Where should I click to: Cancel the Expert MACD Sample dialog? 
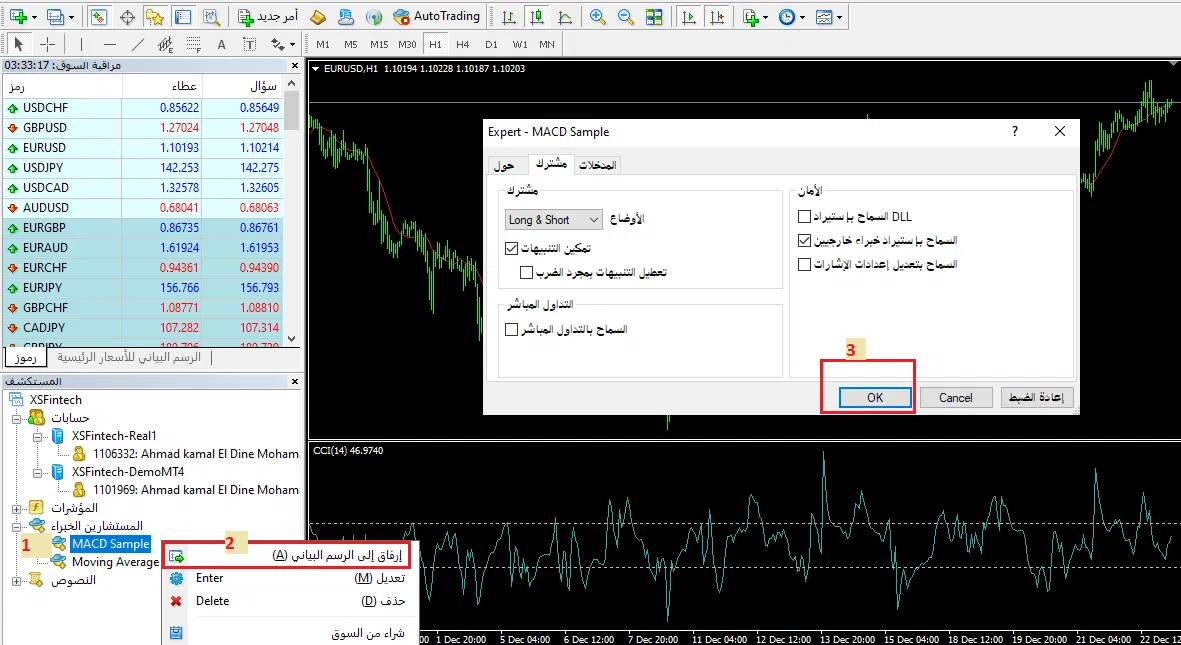pyautogui.click(x=955, y=397)
